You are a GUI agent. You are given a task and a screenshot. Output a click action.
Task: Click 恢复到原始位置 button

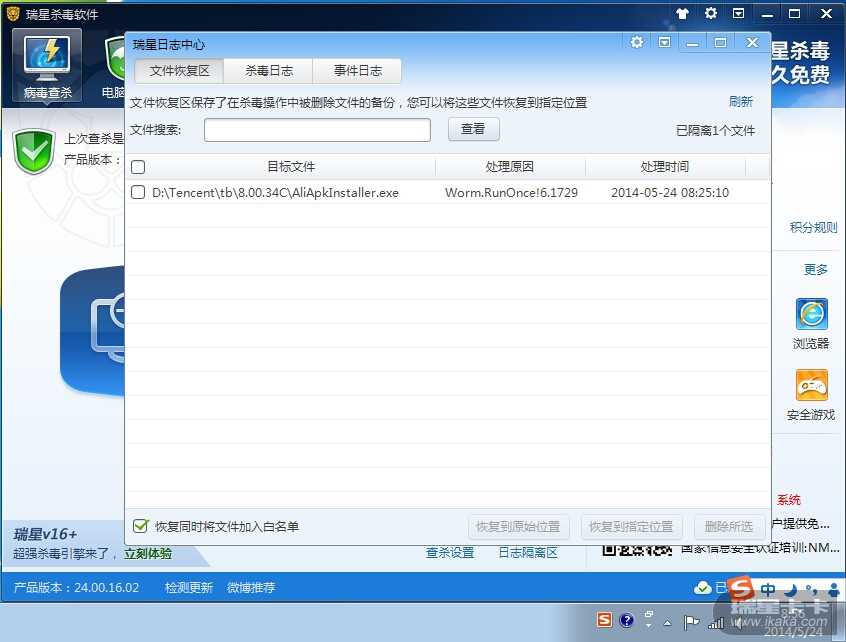[x=518, y=527]
